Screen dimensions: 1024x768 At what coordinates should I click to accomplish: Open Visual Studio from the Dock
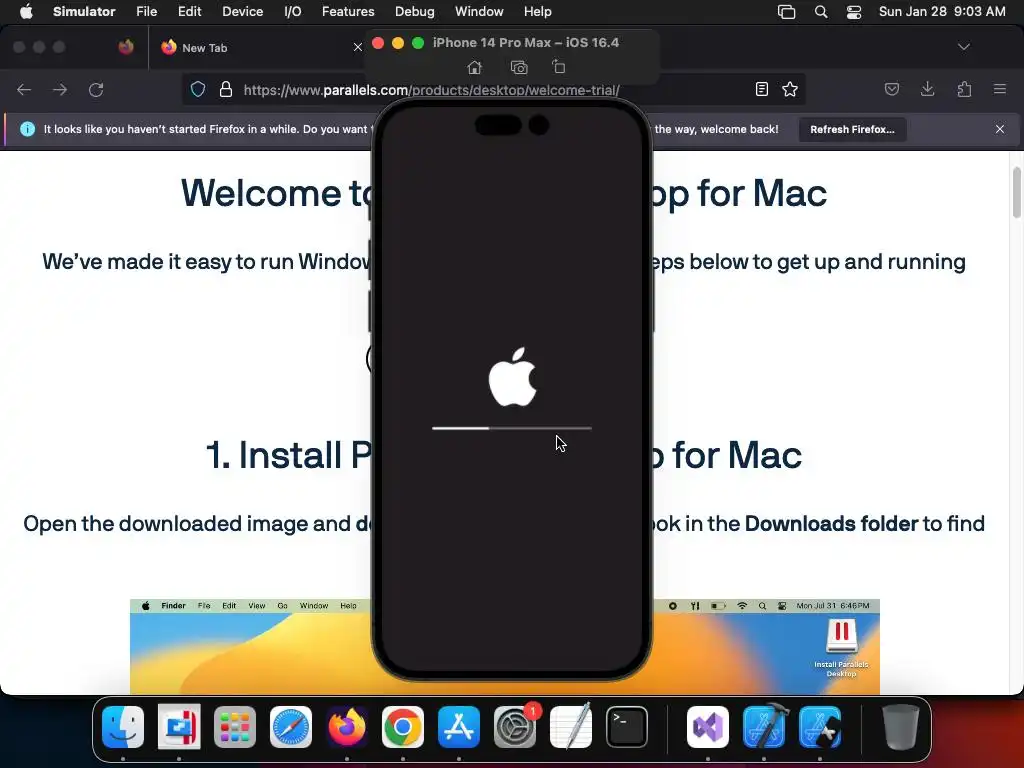tap(708, 727)
